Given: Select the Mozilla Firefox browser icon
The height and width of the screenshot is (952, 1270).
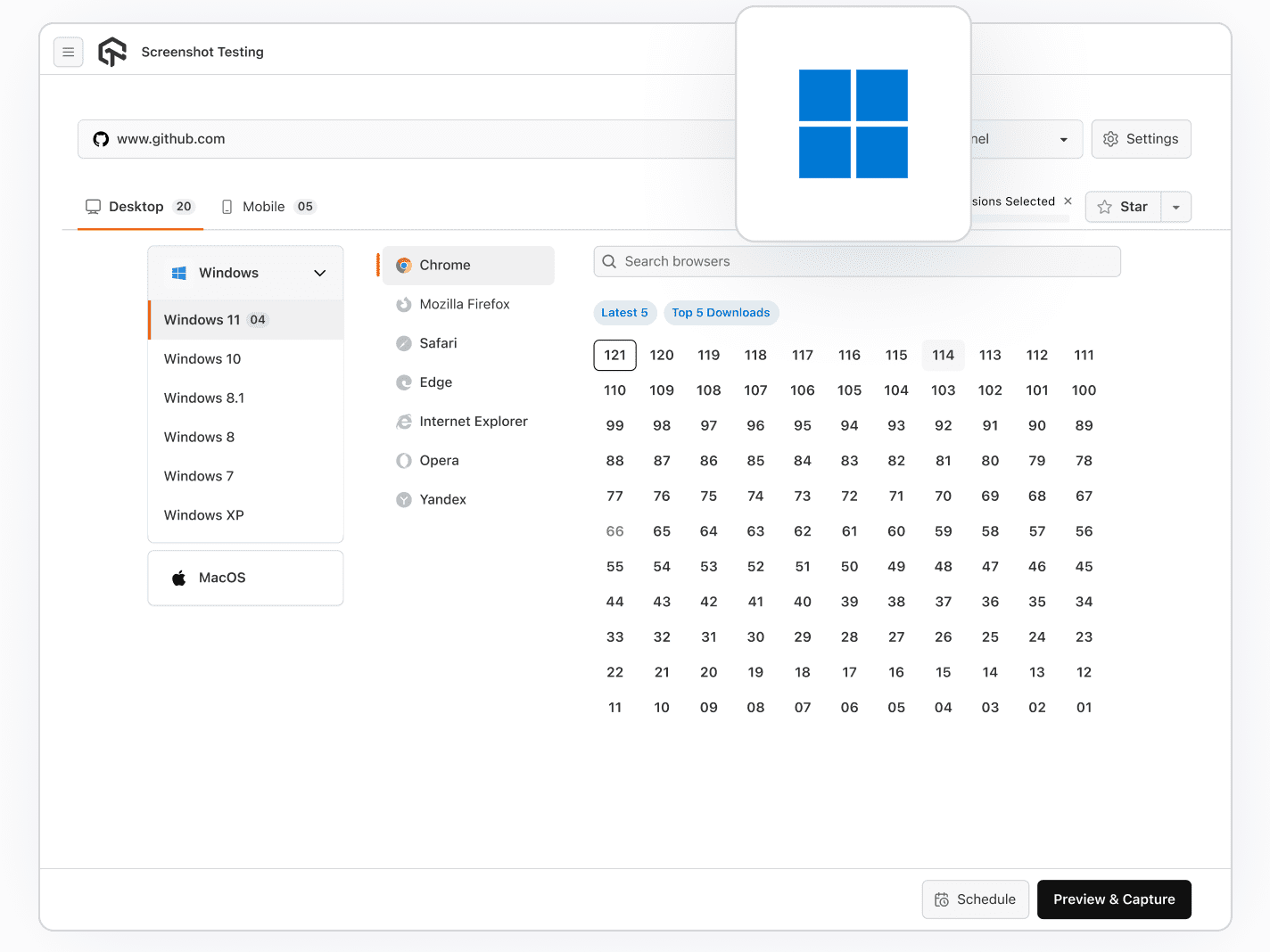Looking at the screenshot, I should [404, 304].
